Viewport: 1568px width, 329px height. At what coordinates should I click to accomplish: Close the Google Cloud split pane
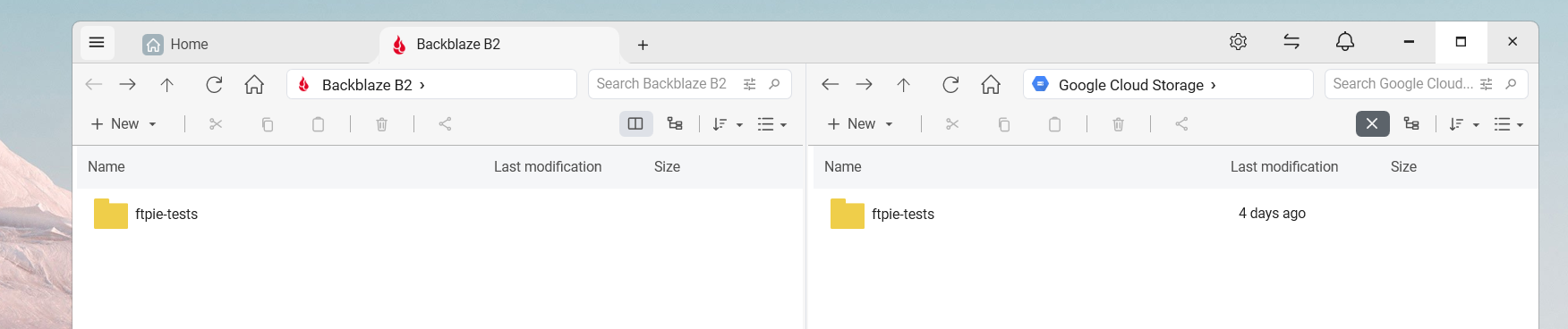(1372, 124)
